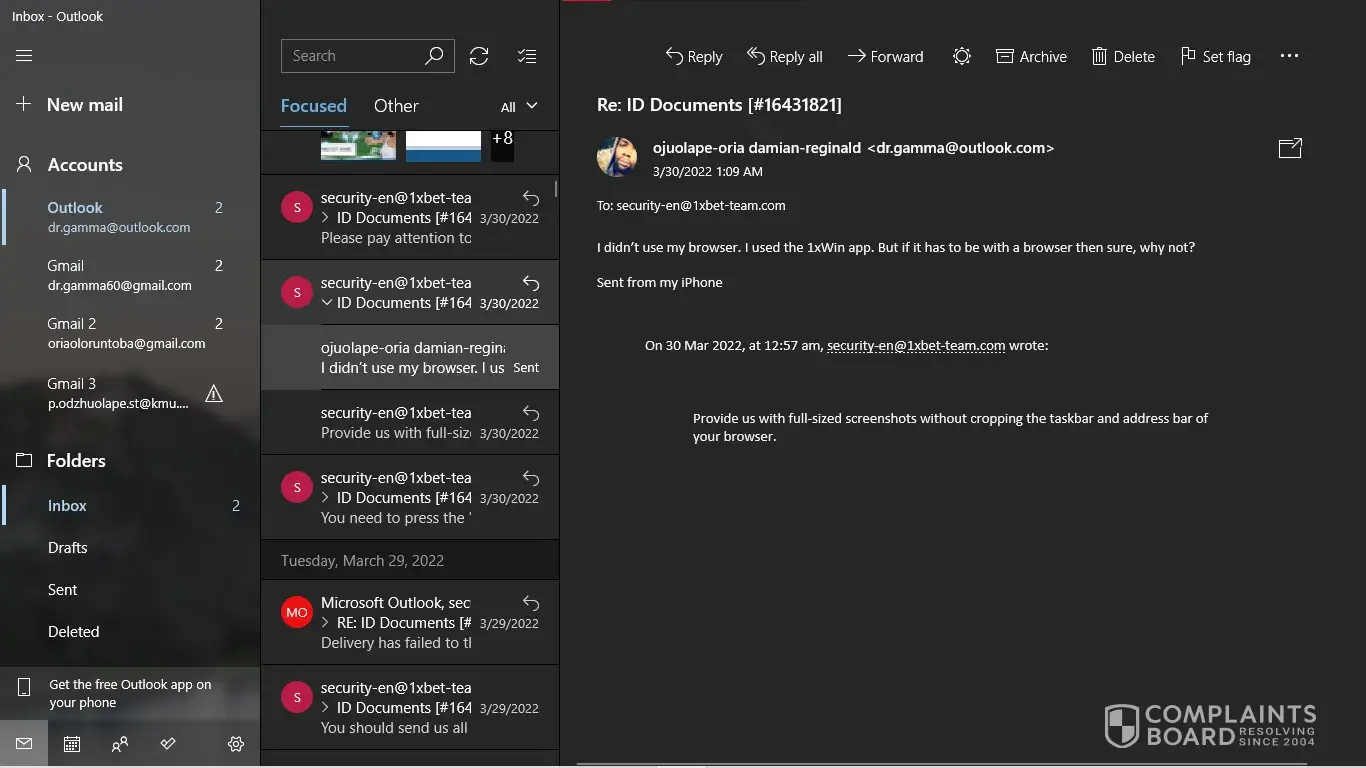Click the security-en@1xbet-team.com link in quote
Screen dimensions: 1366x768
(x=915, y=346)
